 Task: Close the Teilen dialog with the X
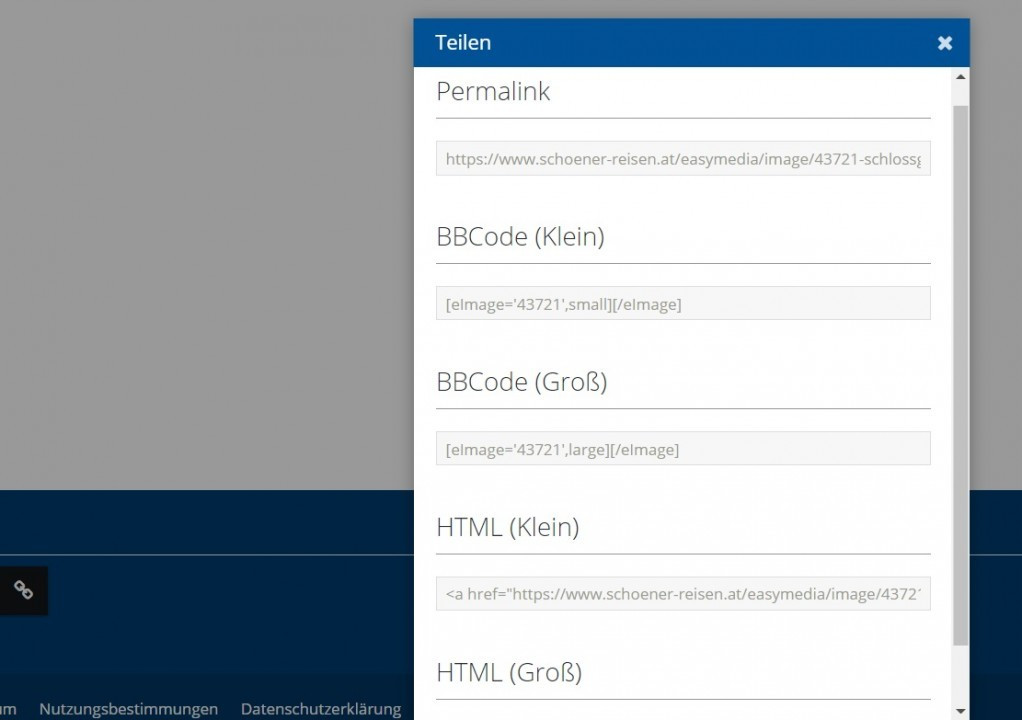[x=944, y=43]
